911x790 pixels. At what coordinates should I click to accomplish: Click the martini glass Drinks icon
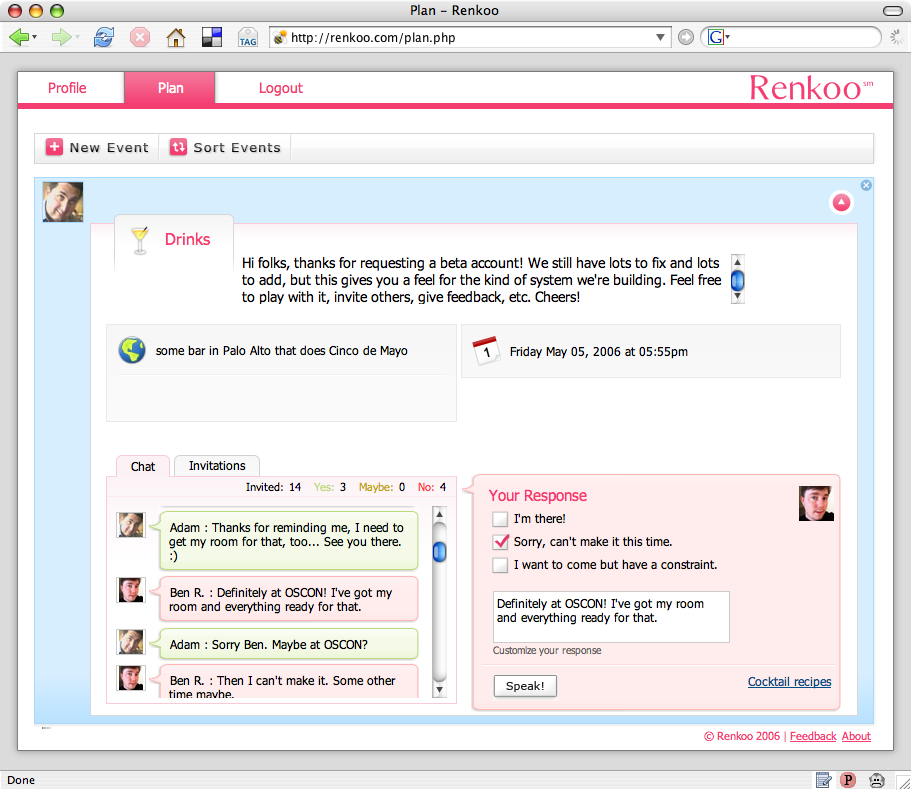[x=139, y=240]
